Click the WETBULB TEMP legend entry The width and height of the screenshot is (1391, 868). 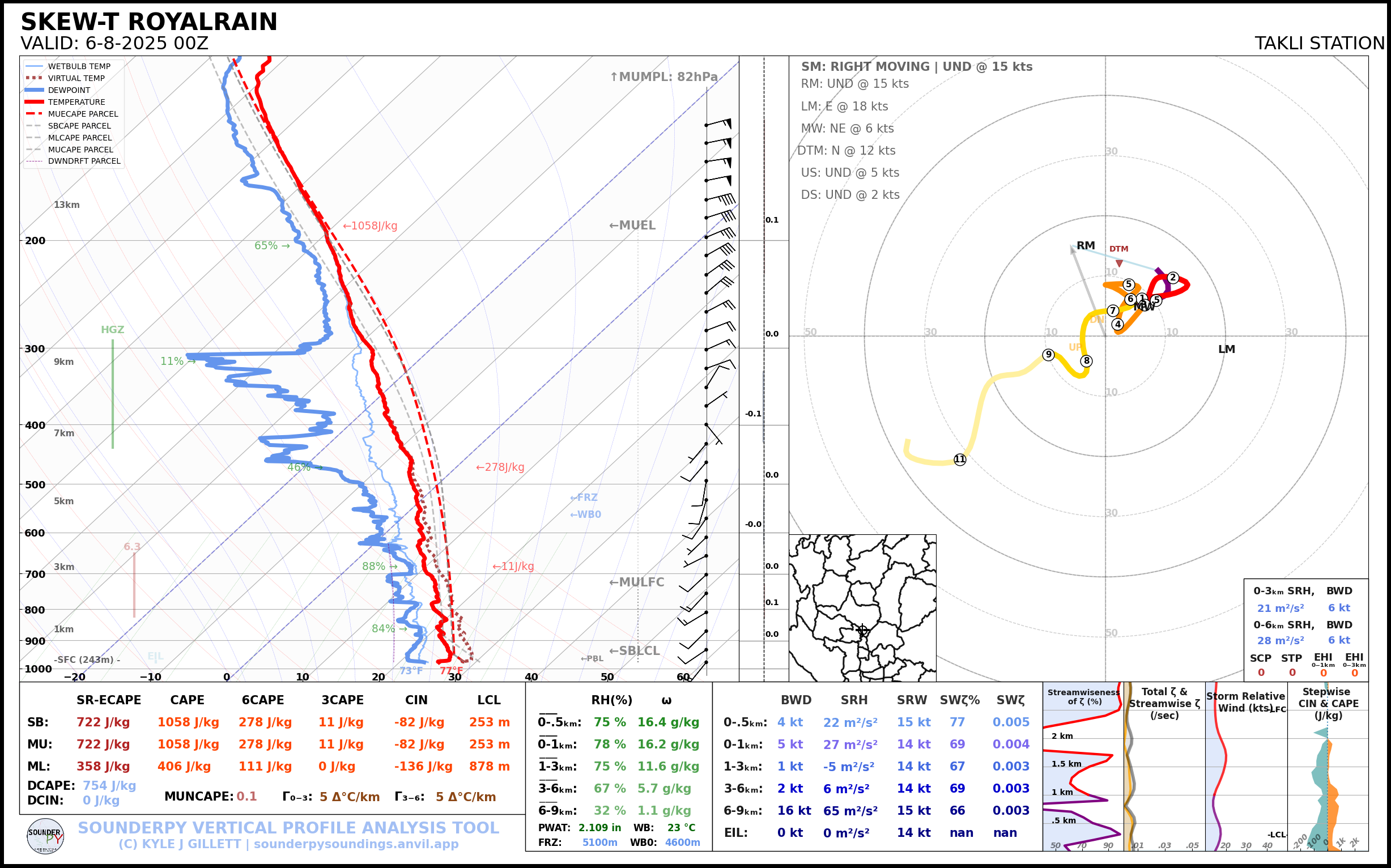[x=79, y=67]
